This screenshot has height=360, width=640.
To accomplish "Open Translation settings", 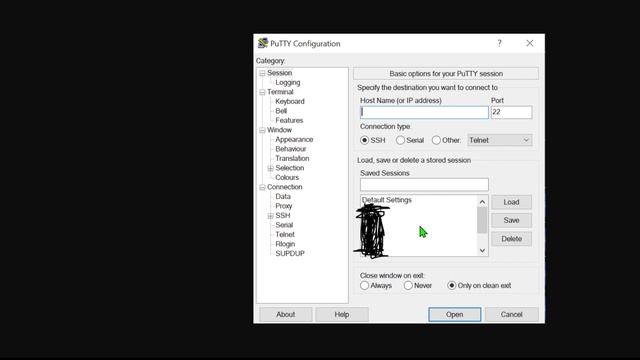I will click(292, 158).
